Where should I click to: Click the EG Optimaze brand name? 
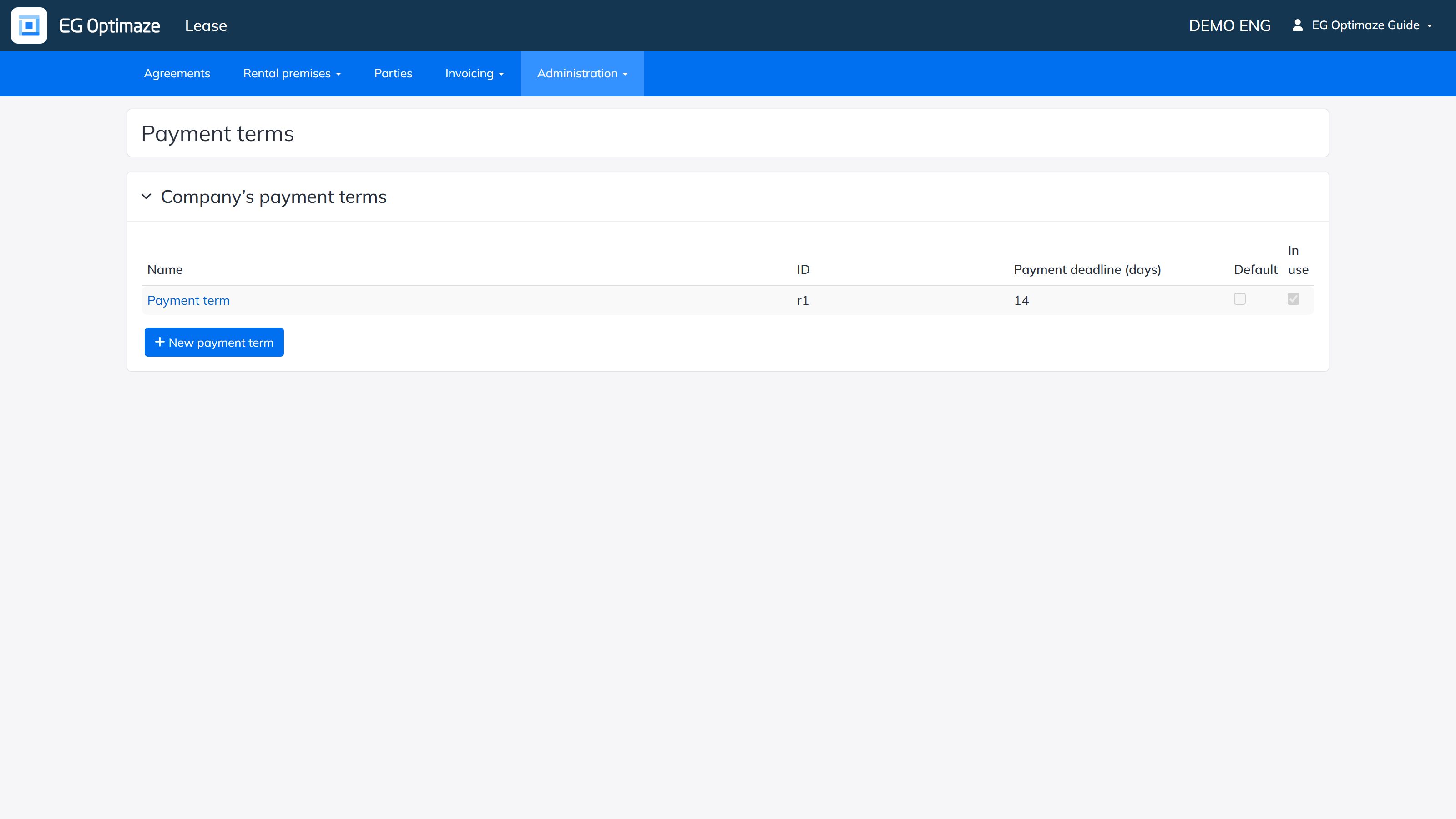point(110,26)
